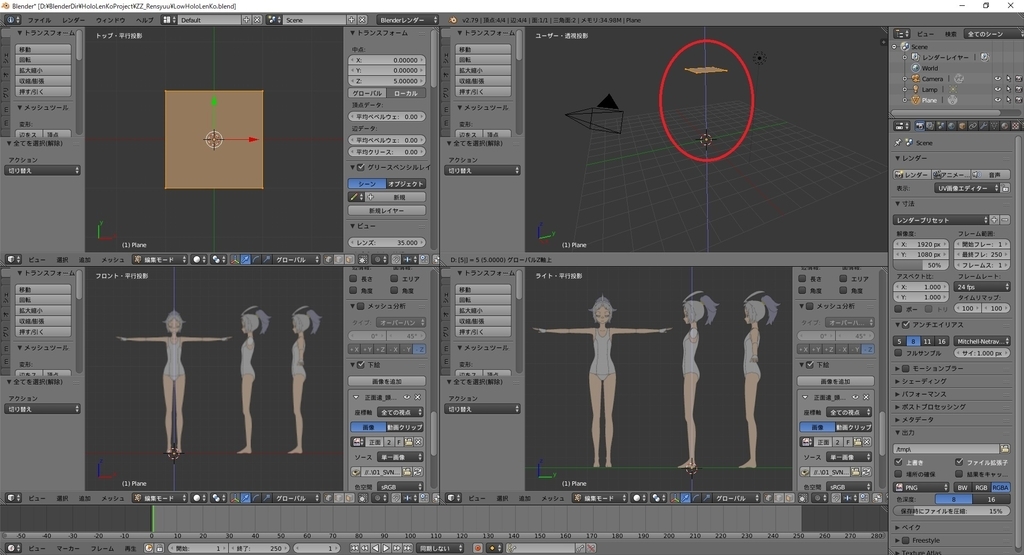Toggle the overwrite (上書き) checkbox
Image resolution: width=1024 pixels, height=555 pixels.
point(899,462)
